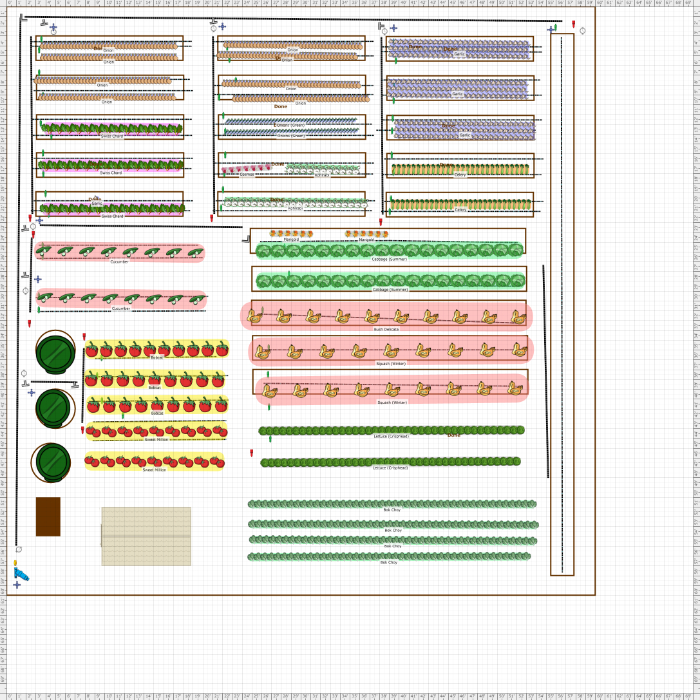Select the topmost purple Garlic bed
Image resolution: width=700 pixels, height=700 pixels.
coord(460,49)
